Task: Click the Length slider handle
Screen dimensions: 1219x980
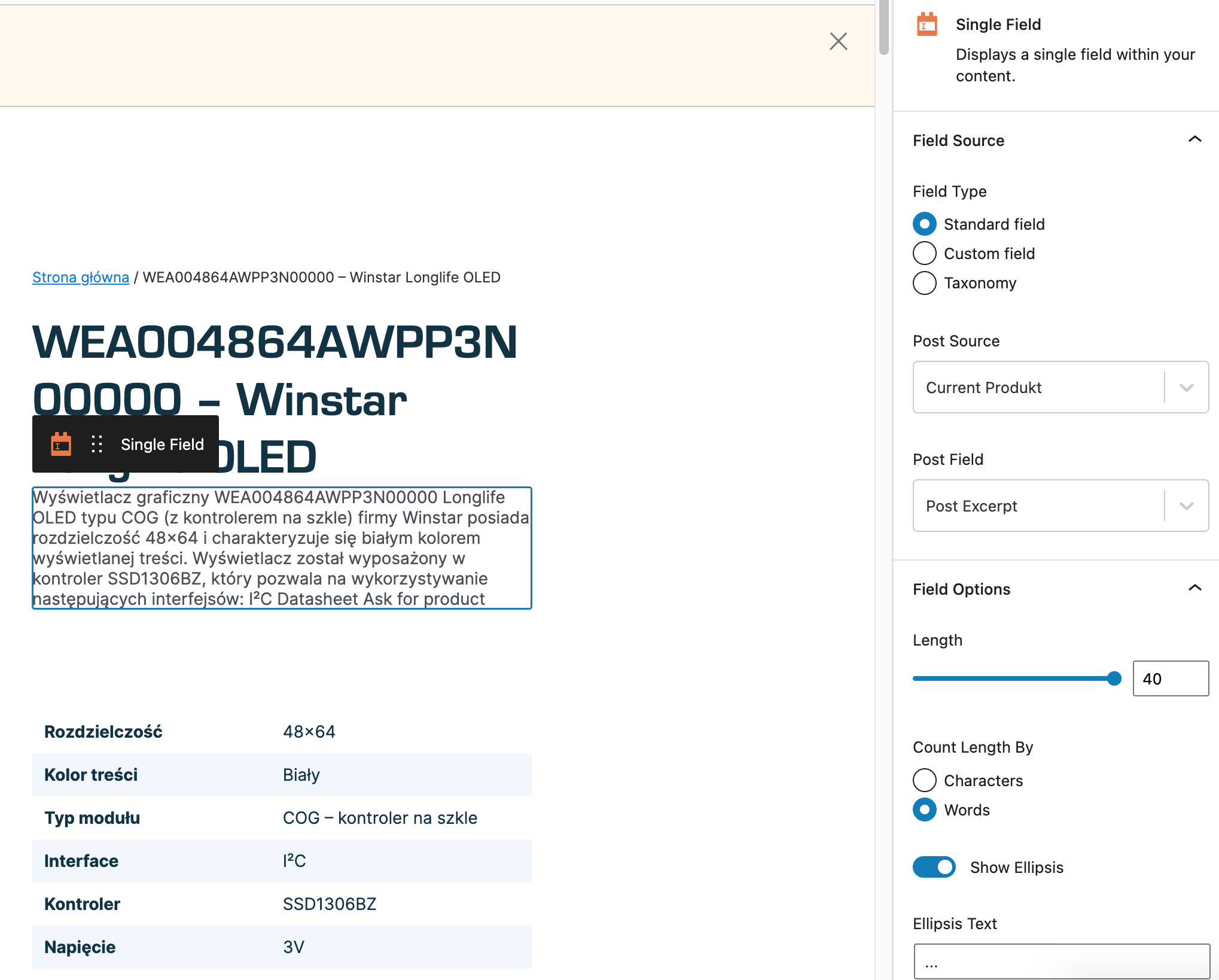Action: click(x=1114, y=678)
